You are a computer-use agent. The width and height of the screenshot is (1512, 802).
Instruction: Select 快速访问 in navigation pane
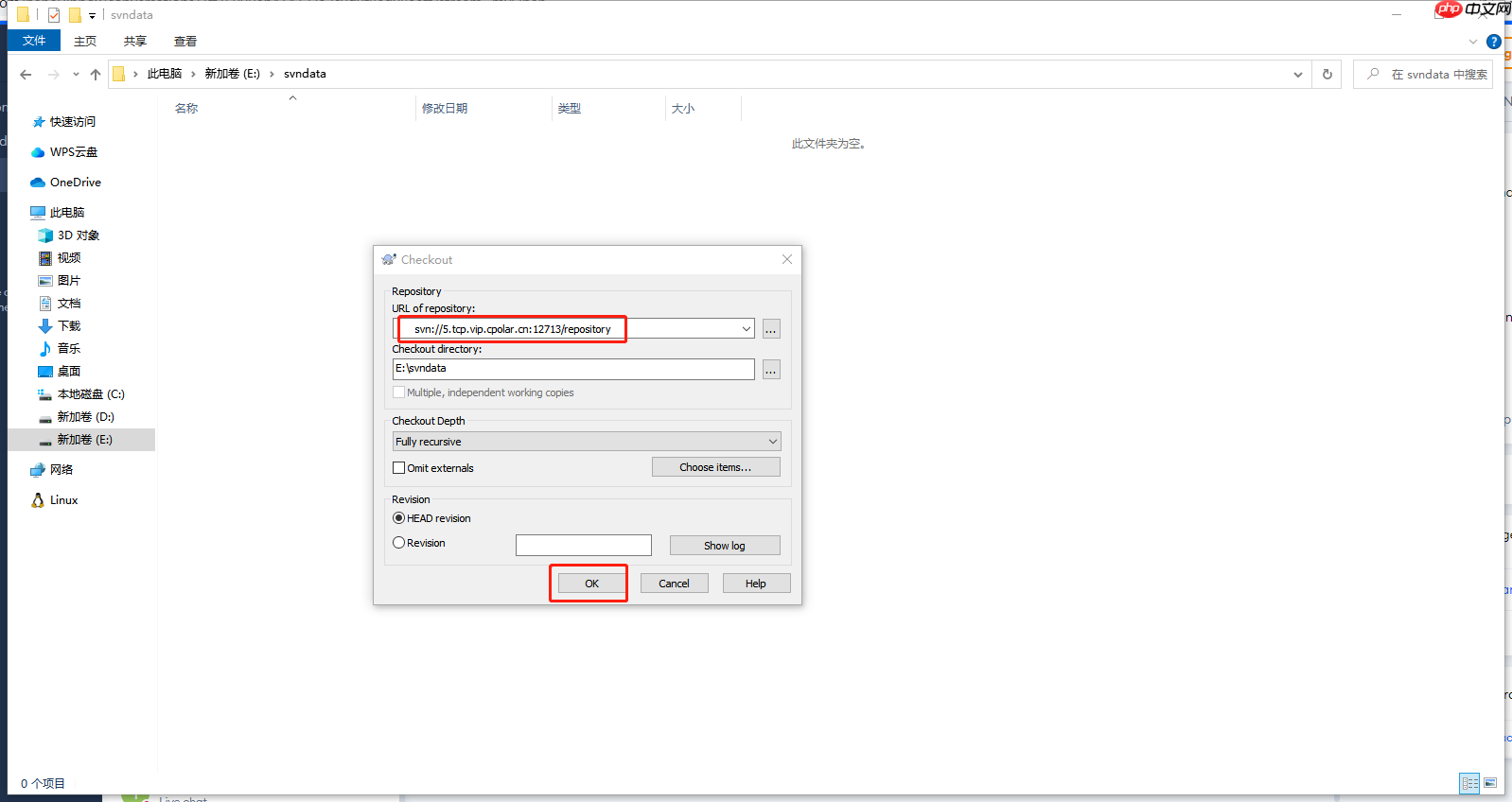pos(72,122)
